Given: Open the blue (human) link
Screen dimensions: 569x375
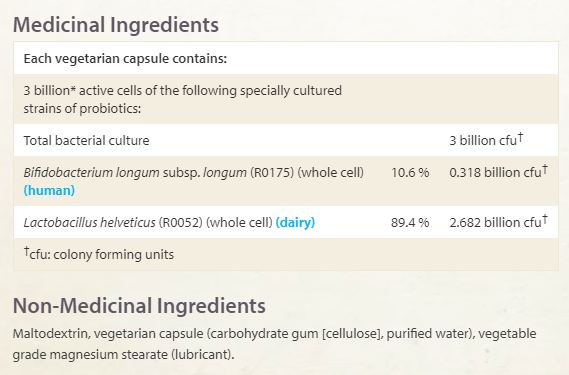Looking at the screenshot, I should click(49, 190).
